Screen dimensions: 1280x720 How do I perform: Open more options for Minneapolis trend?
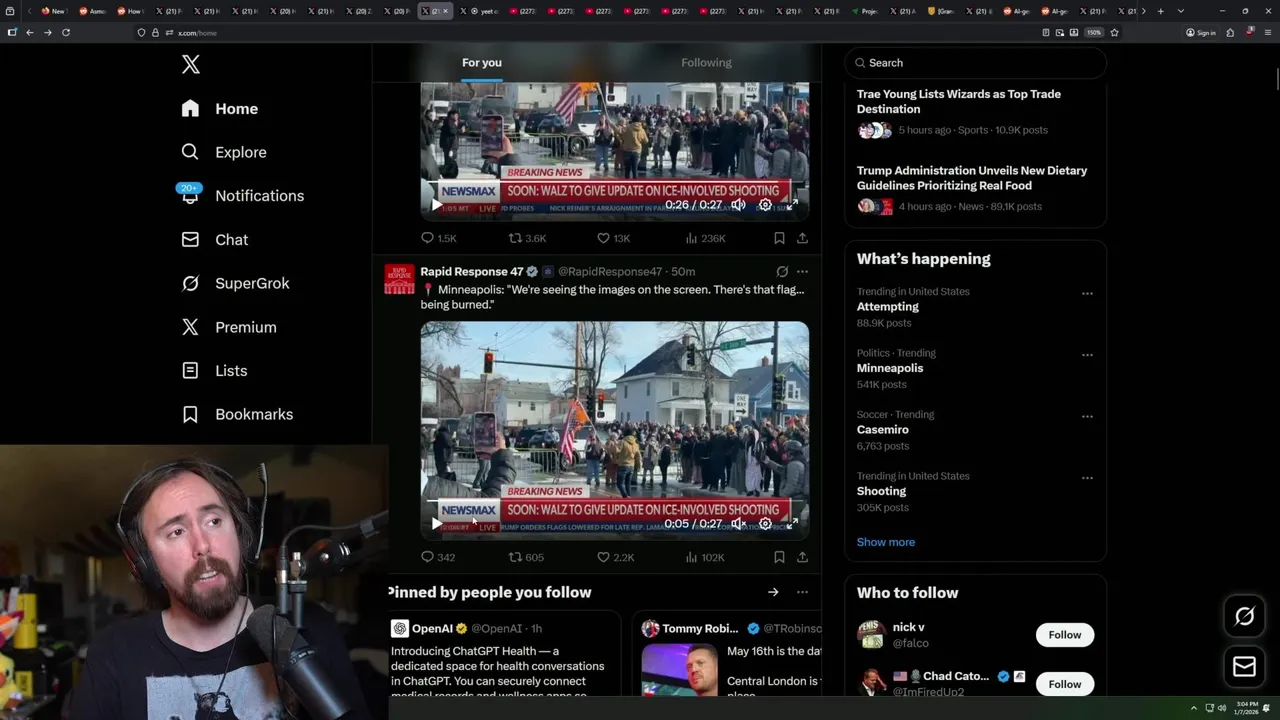pos(1087,355)
